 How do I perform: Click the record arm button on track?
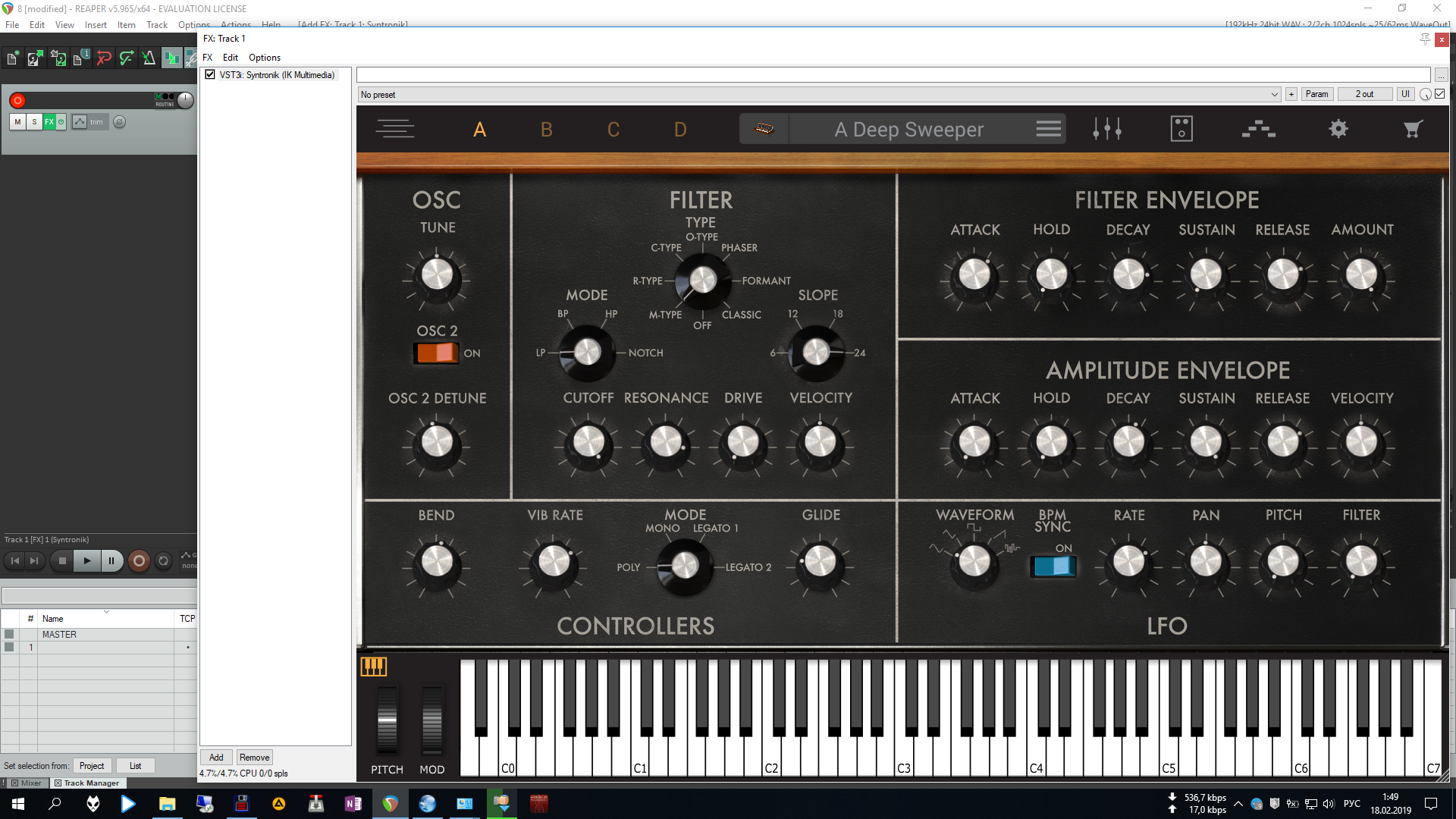point(18,100)
